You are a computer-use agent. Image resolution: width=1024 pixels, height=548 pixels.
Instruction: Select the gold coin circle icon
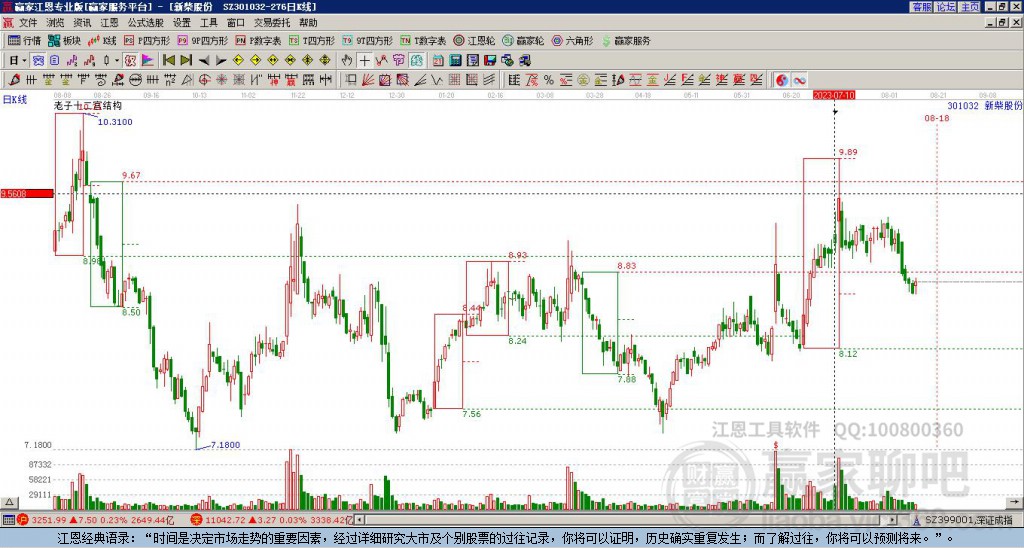pos(583,80)
